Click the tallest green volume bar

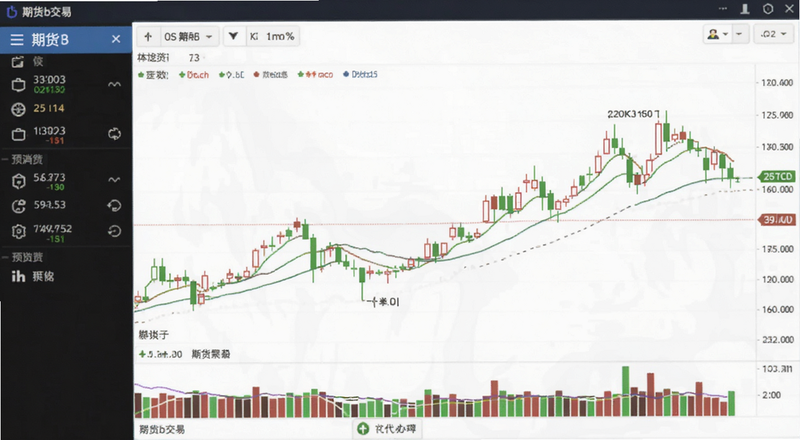(x=625, y=391)
